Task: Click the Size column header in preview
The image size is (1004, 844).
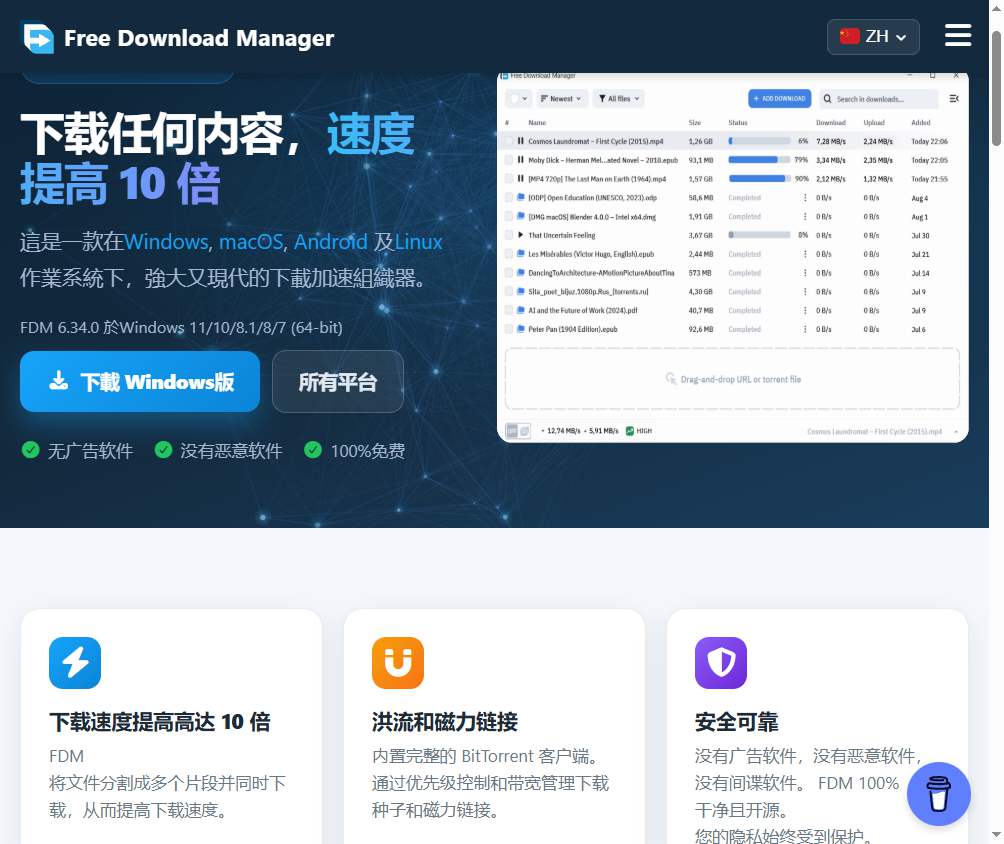Action: (695, 122)
